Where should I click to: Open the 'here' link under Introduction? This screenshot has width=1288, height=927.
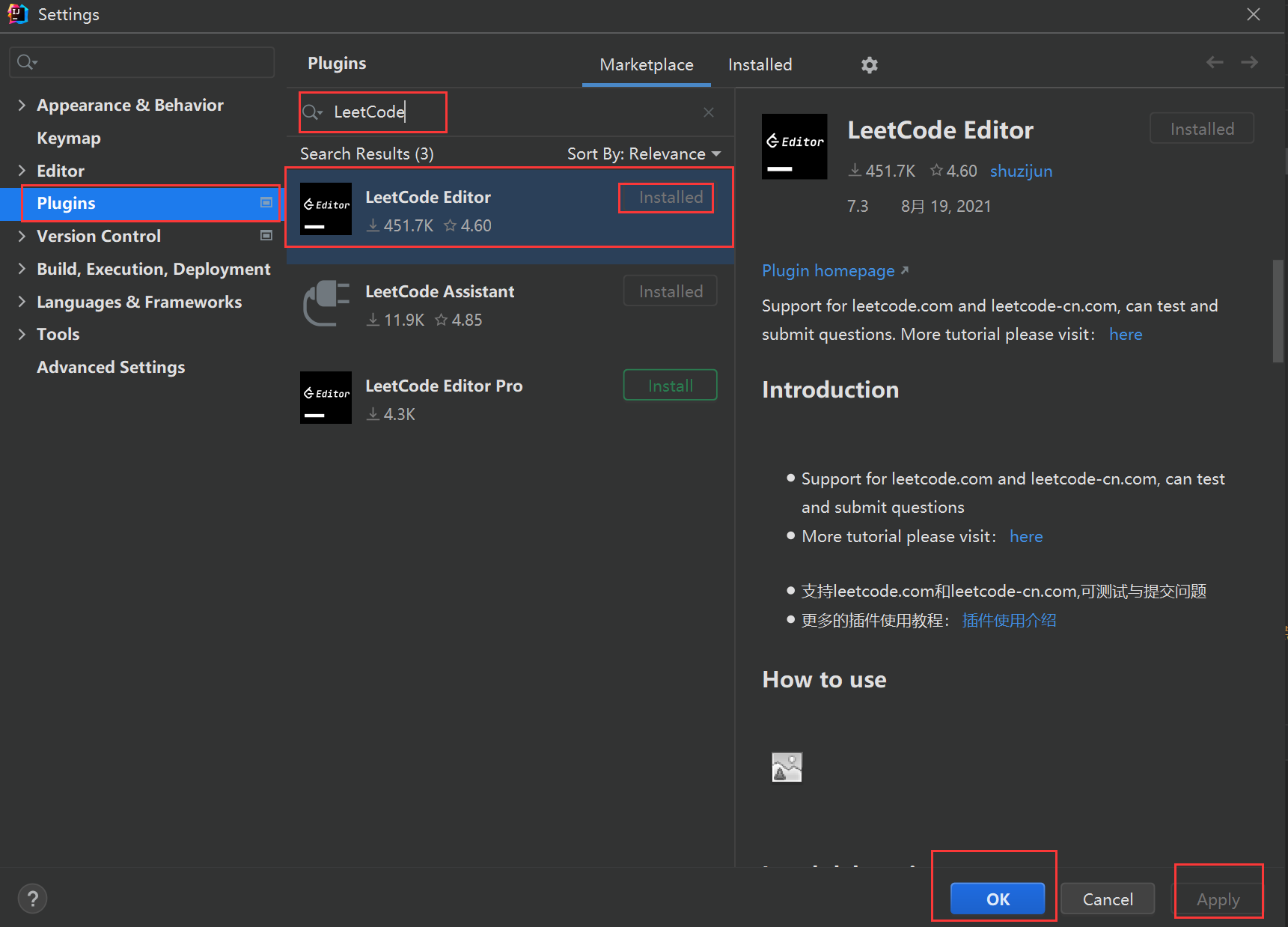click(1026, 537)
